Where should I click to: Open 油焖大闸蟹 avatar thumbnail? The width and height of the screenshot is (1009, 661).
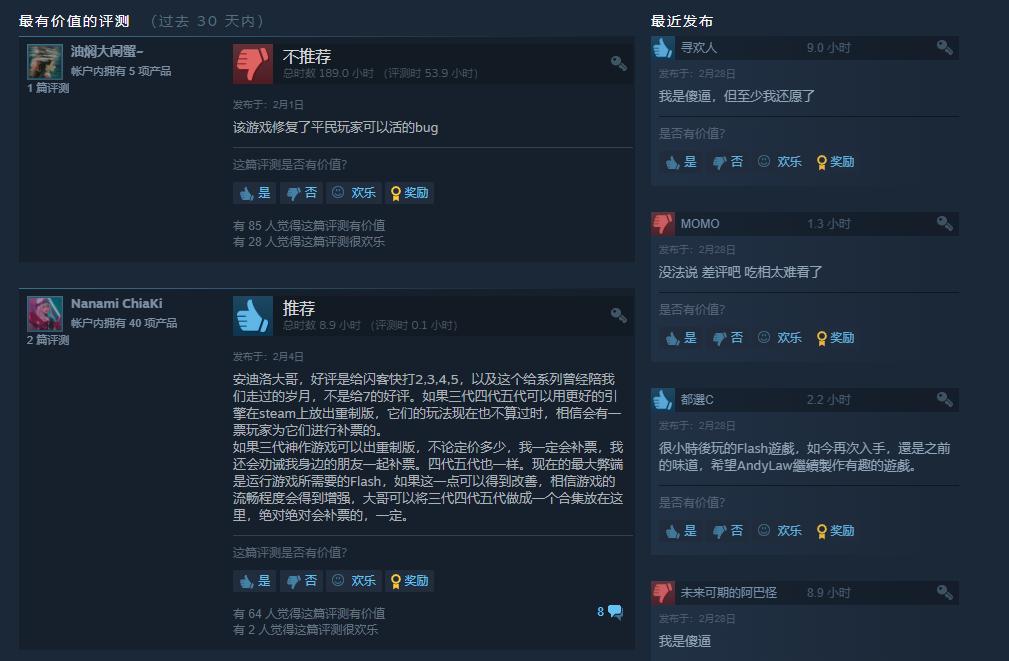(44, 62)
